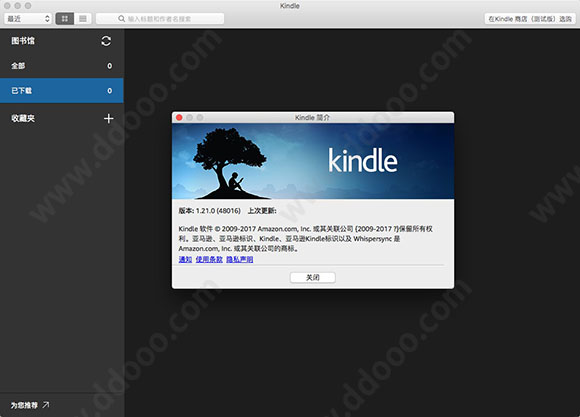Select 已下载 in the sidebar
This screenshot has width=580, height=417.
pos(62,91)
